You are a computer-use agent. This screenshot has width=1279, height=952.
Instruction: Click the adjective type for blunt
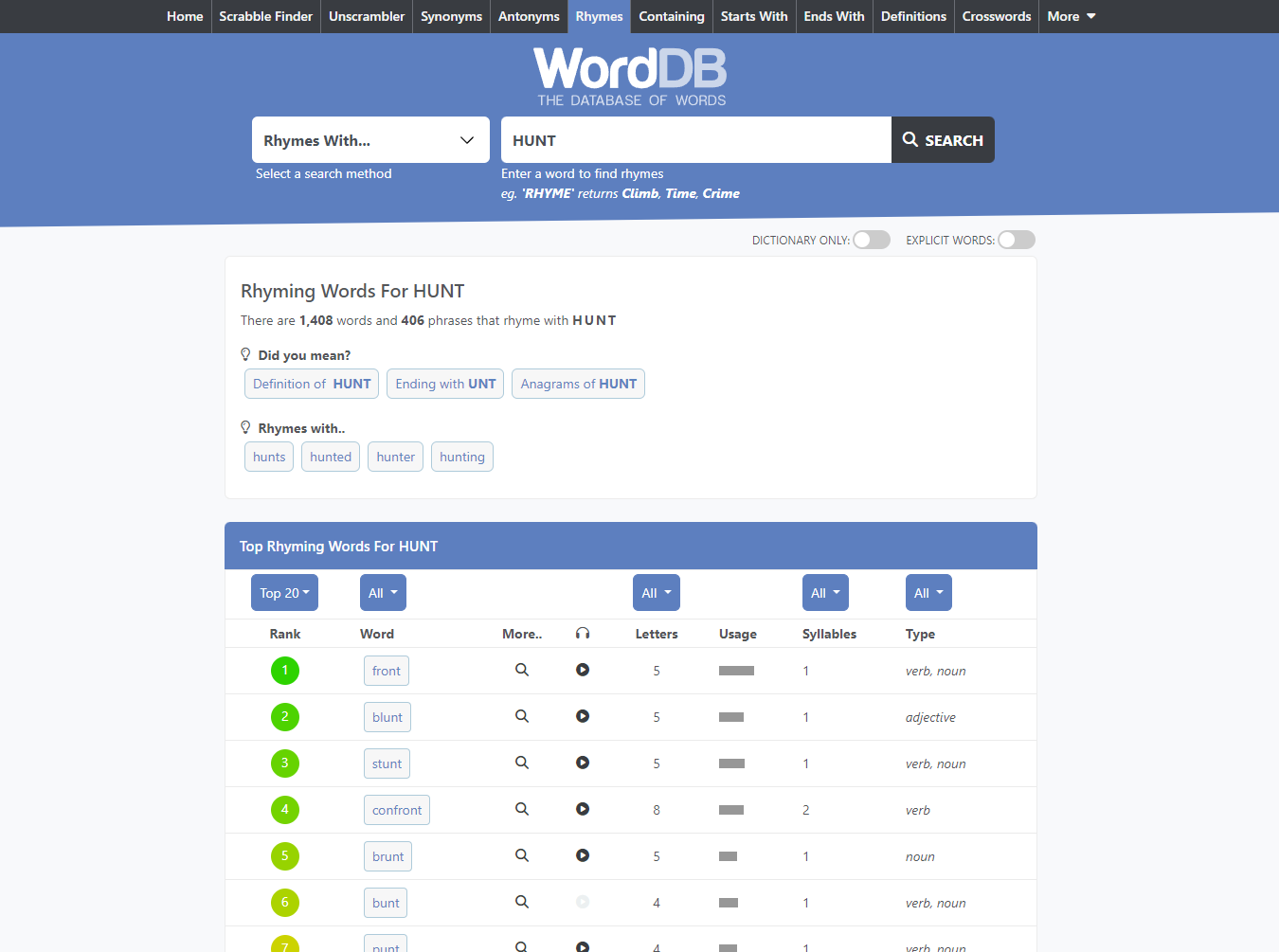[x=930, y=717]
